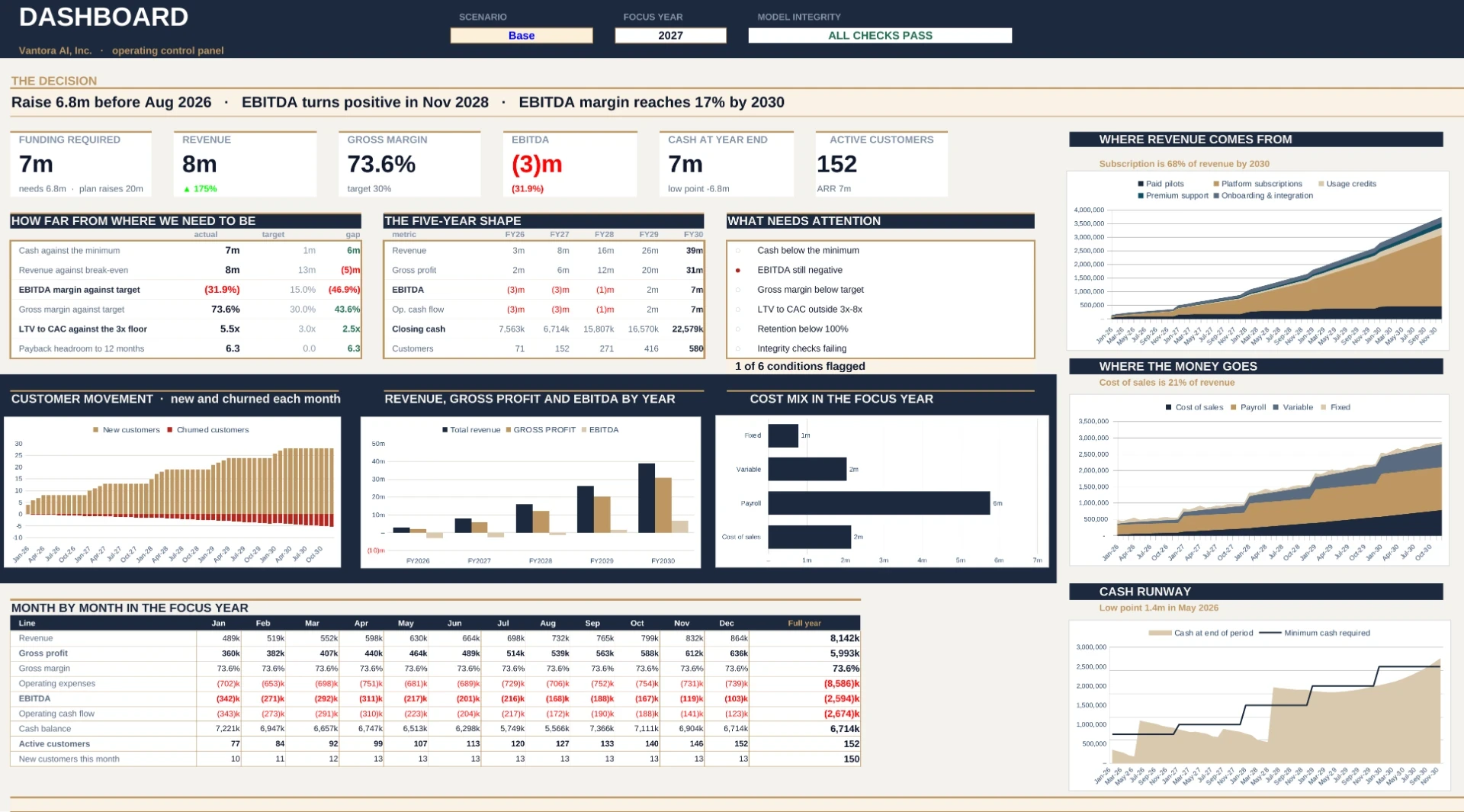Click the CASH AT YEAR END card
Screen dimensions: 1464x812
[x=727, y=165]
